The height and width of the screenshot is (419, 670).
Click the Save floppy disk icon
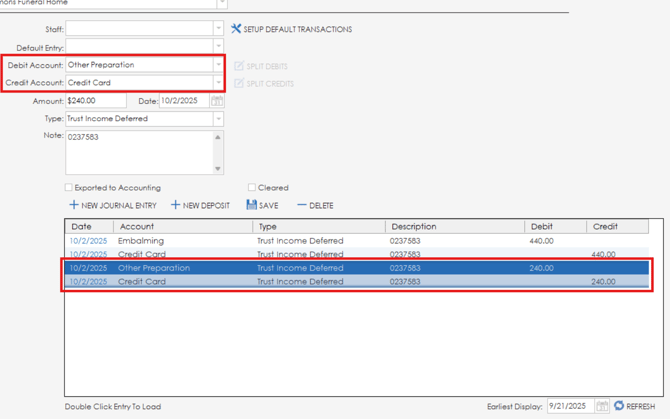(x=252, y=205)
